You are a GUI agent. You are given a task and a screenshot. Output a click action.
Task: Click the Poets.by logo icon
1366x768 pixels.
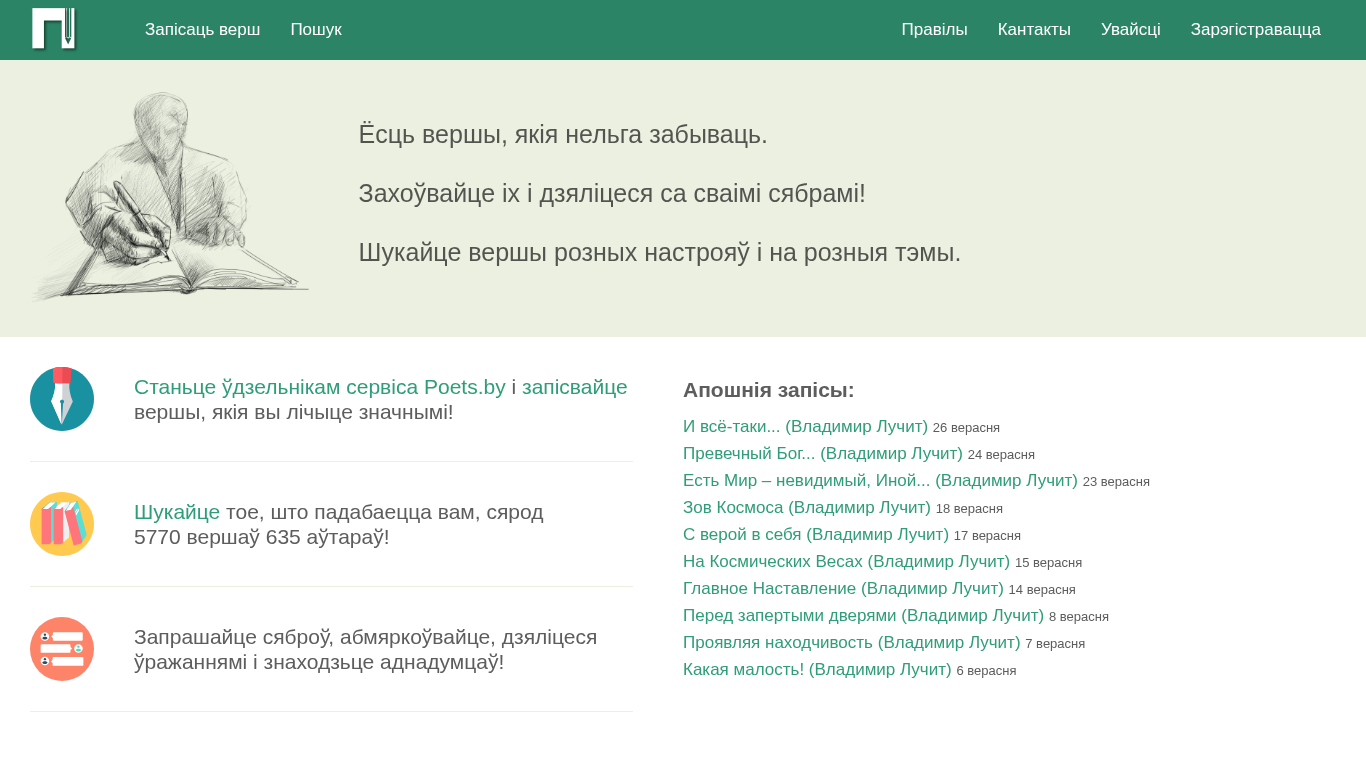(54, 29)
